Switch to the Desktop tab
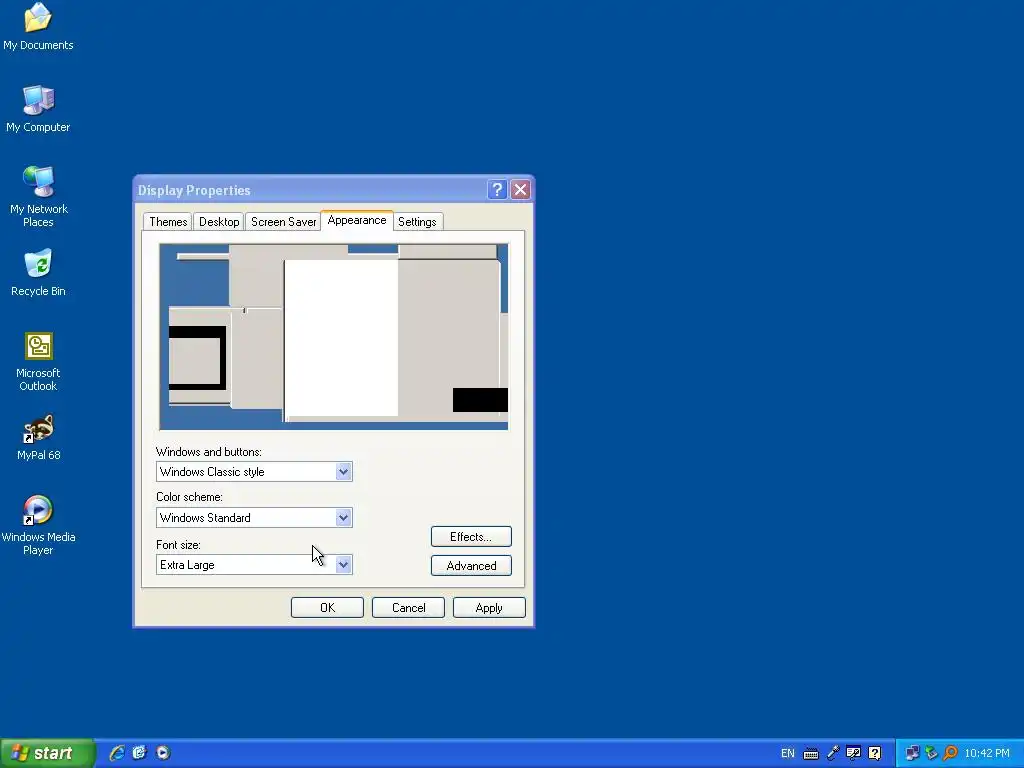This screenshot has height=768, width=1024. click(x=219, y=222)
